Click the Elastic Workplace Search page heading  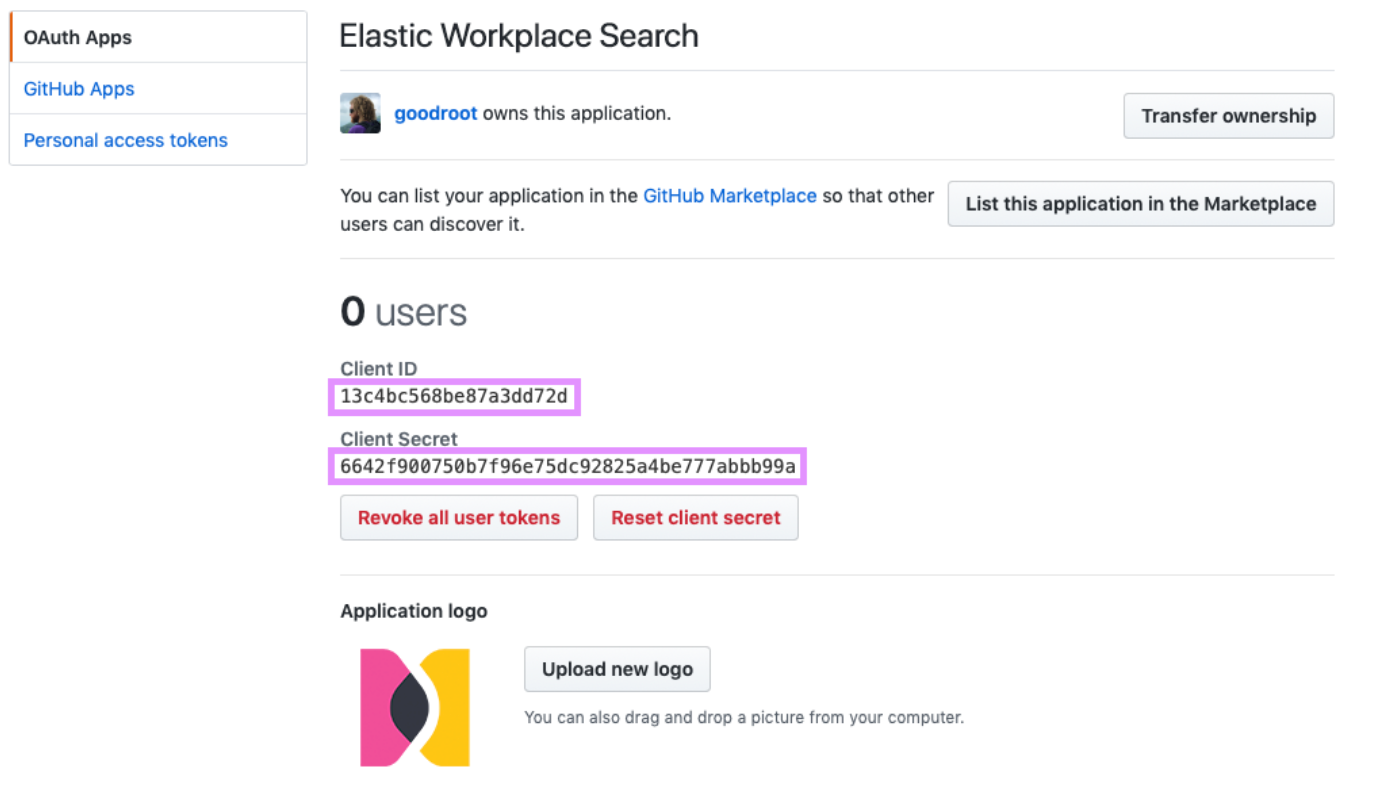pos(519,36)
